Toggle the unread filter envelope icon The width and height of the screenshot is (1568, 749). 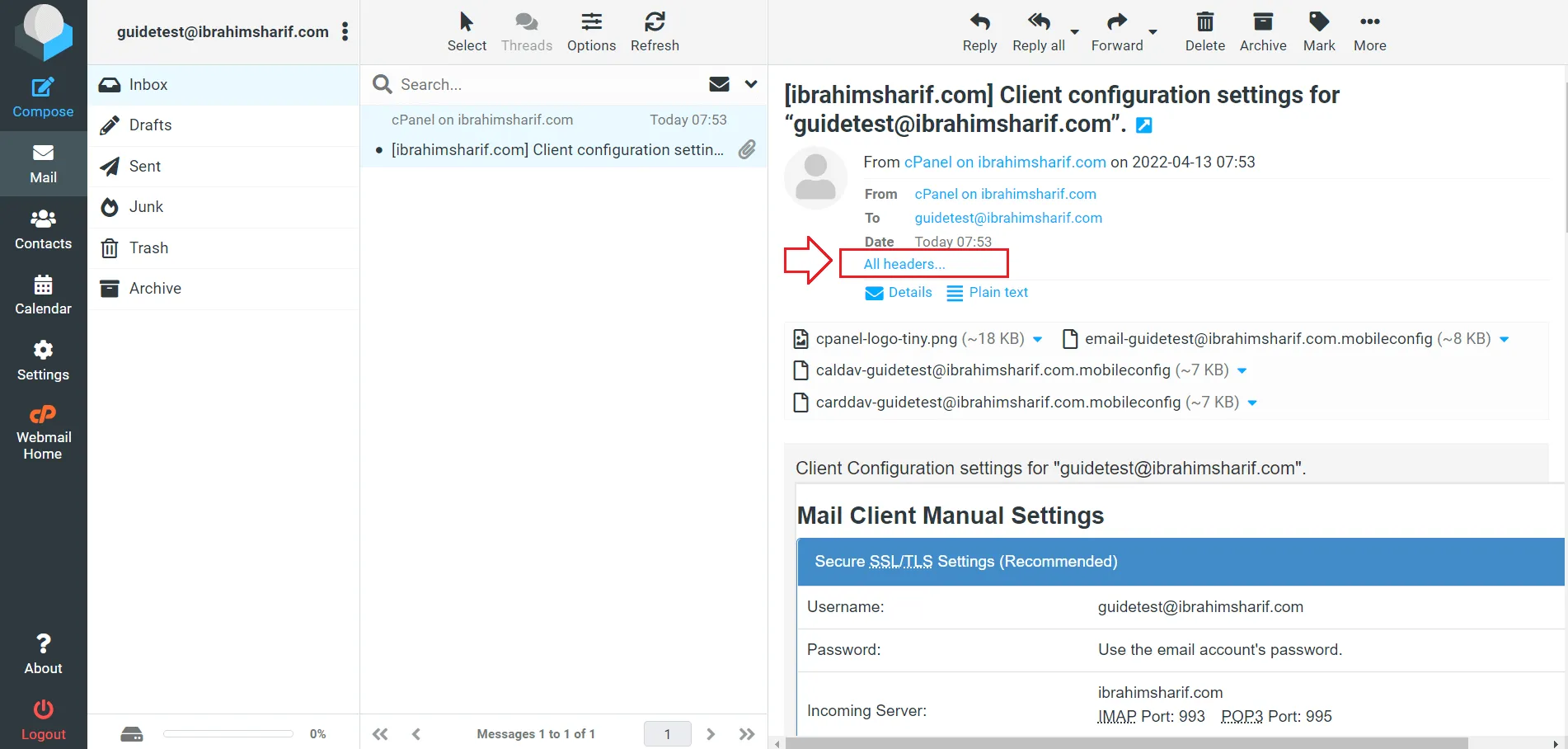(x=719, y=84)
